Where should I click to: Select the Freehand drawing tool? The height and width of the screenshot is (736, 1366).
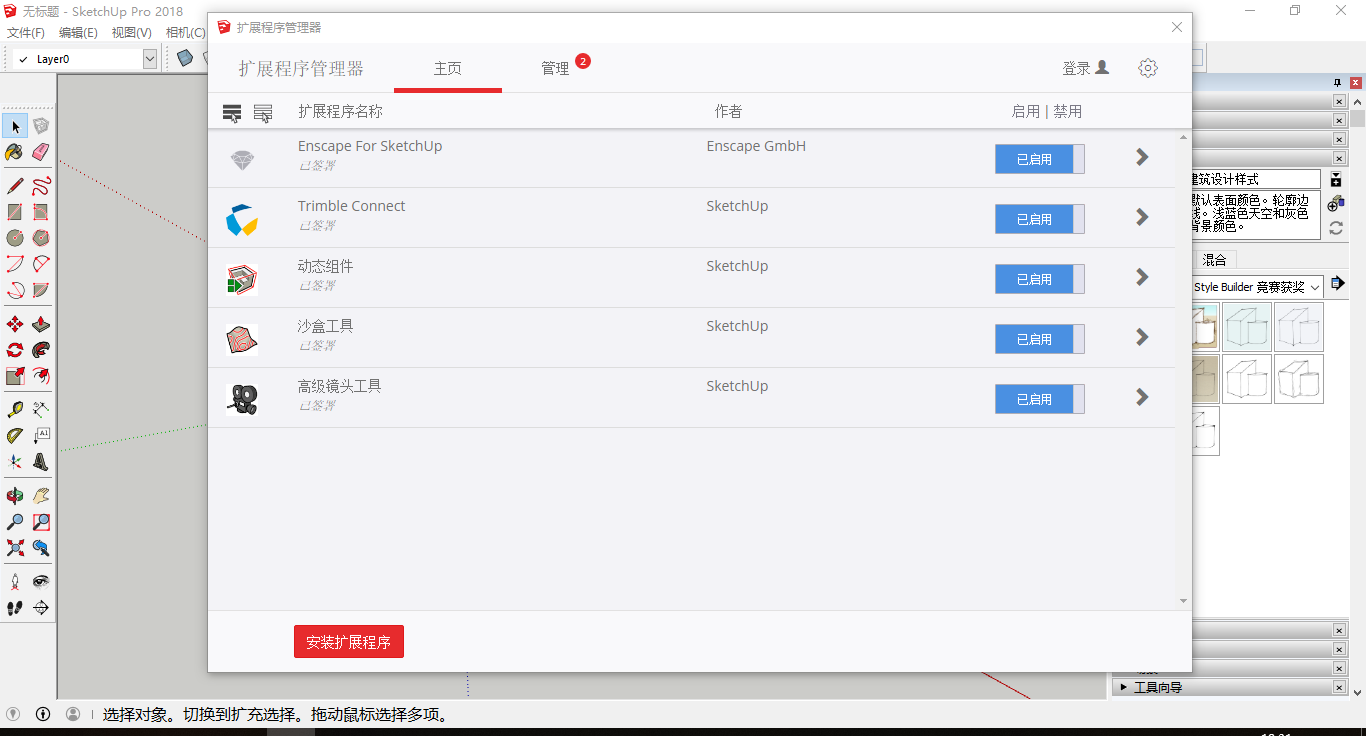[x=41, y=185]
